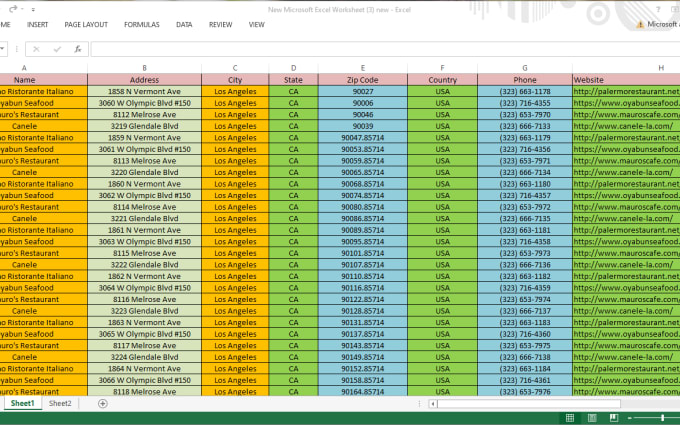
Task: Click the Redo arrow in quick access toolbar
Action: 13,9
